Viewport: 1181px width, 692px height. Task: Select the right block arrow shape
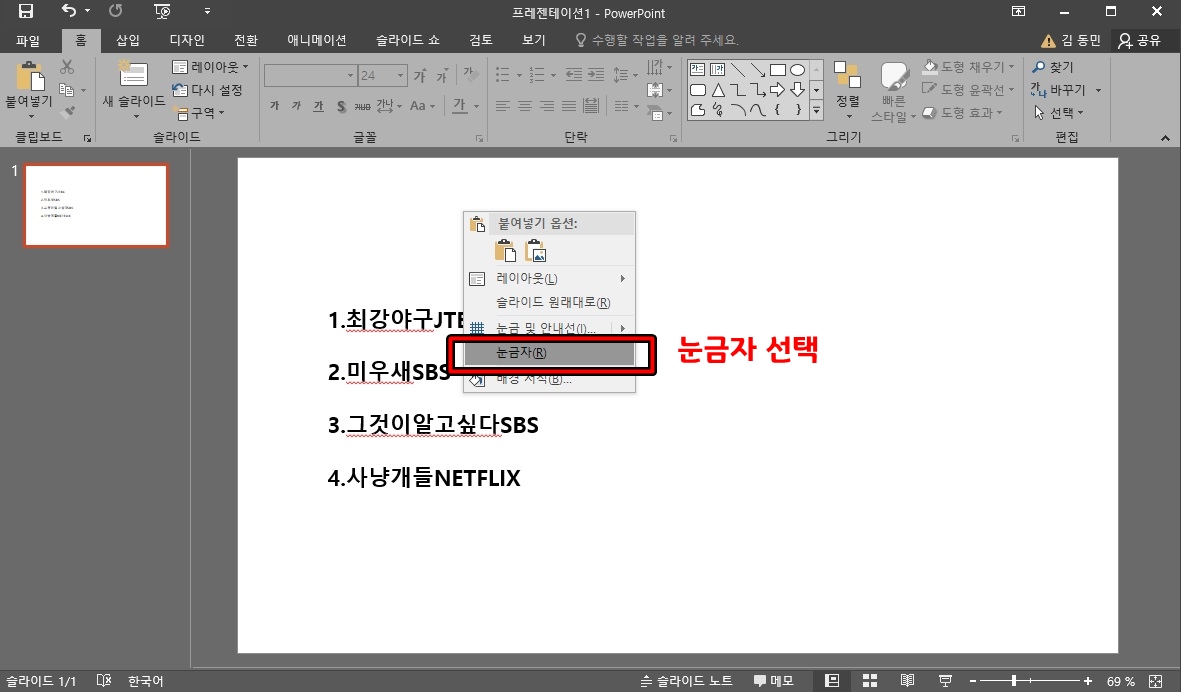[x=777, y=90]
